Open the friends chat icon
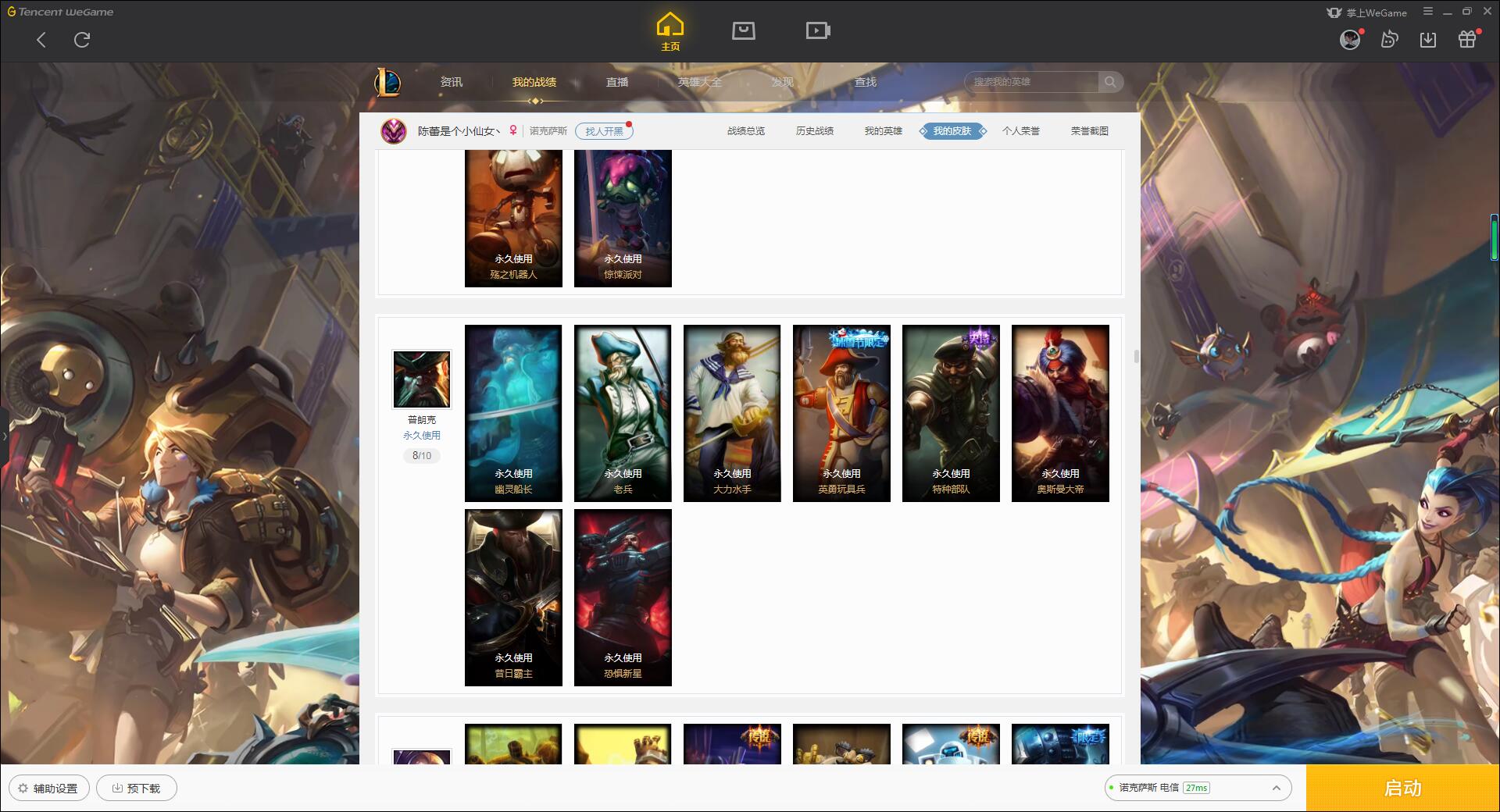 (x=1389, y=39)
